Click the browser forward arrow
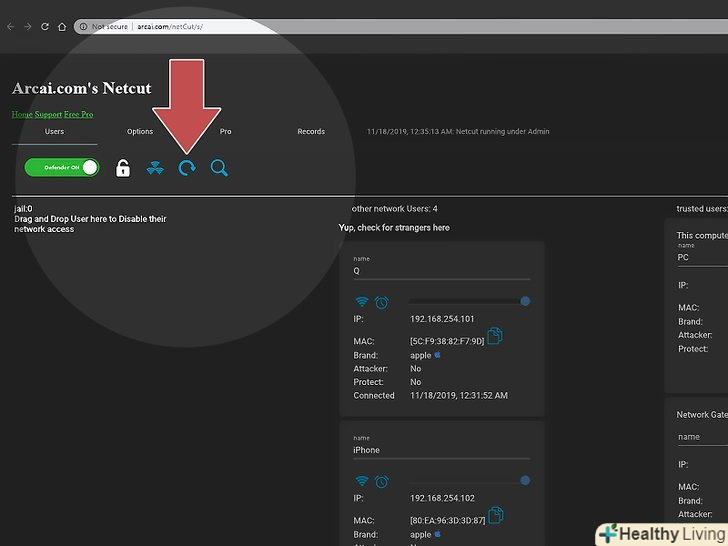Image resolution: width=728 pixels, height=546 pixels. (x=28, y=27)
